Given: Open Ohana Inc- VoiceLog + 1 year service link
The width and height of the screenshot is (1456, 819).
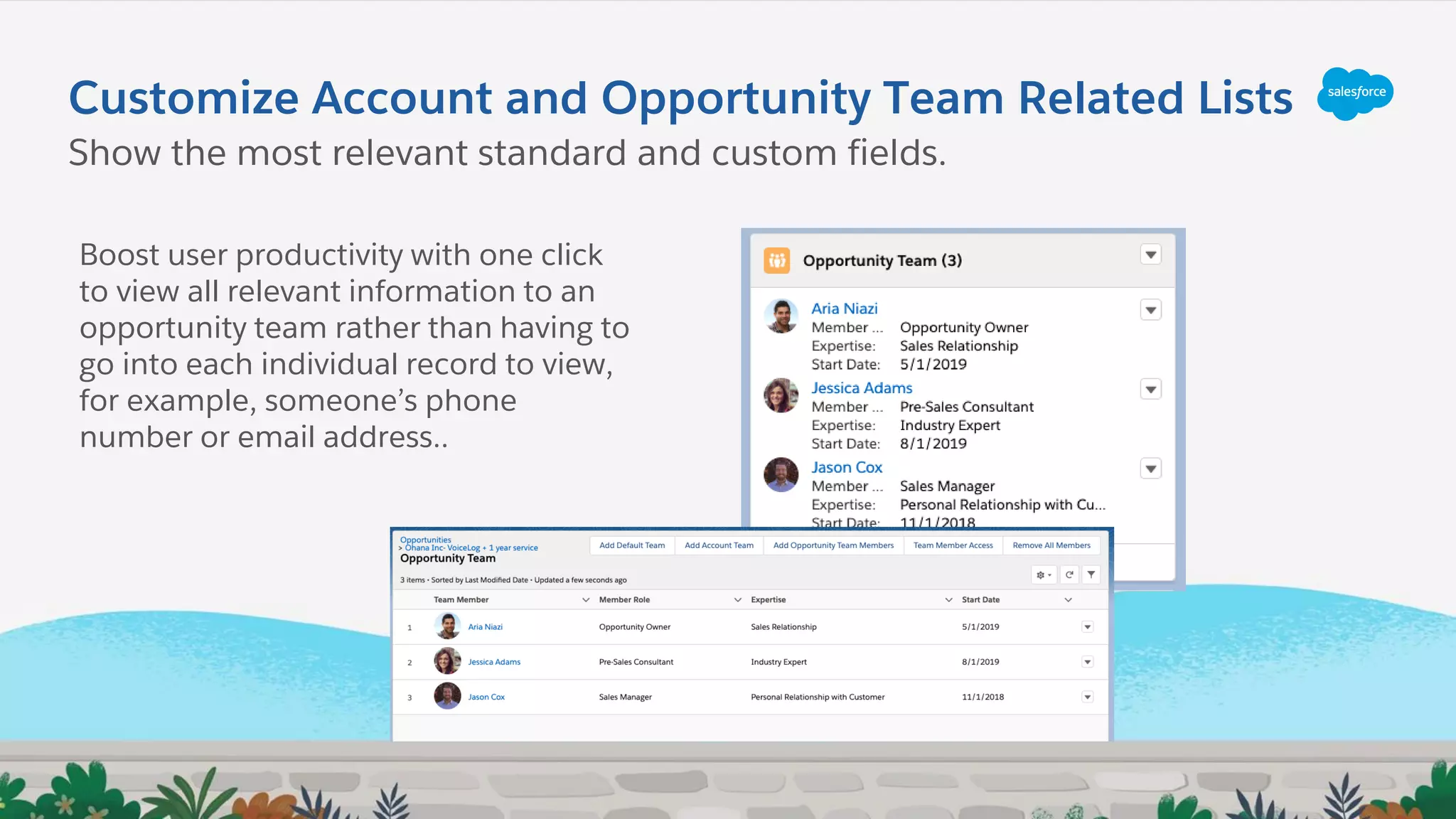Looking at the screenshot, I should [471, 548].
